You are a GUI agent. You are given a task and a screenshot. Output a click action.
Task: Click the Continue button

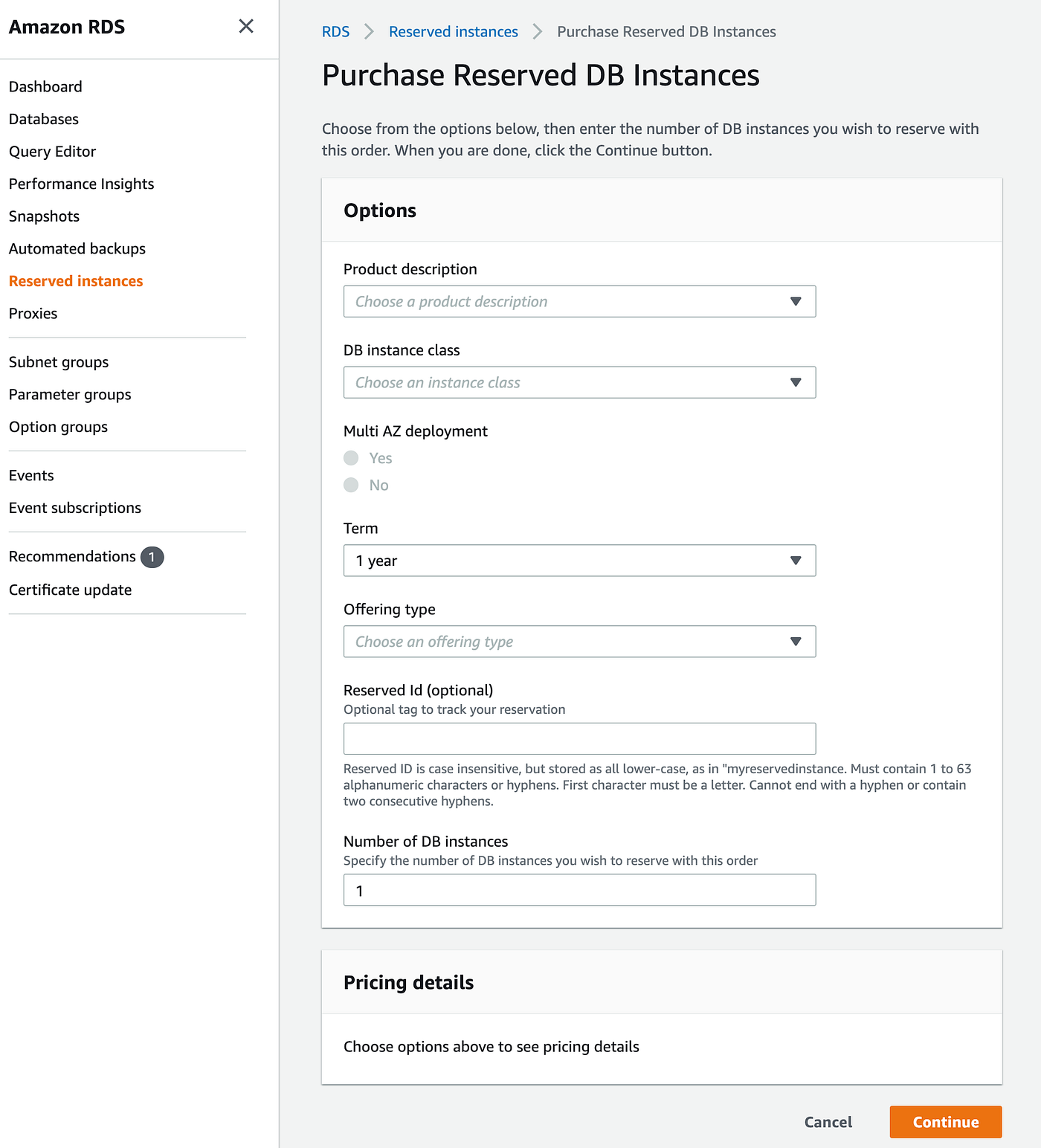pyautogui.click(x=945, y=1122)
